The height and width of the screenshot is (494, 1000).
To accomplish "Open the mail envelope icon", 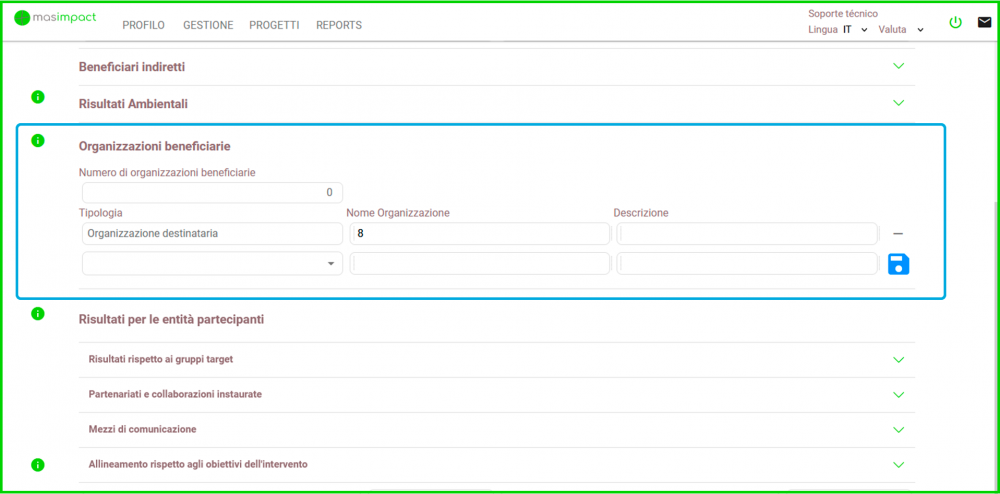I will [984, 22].
